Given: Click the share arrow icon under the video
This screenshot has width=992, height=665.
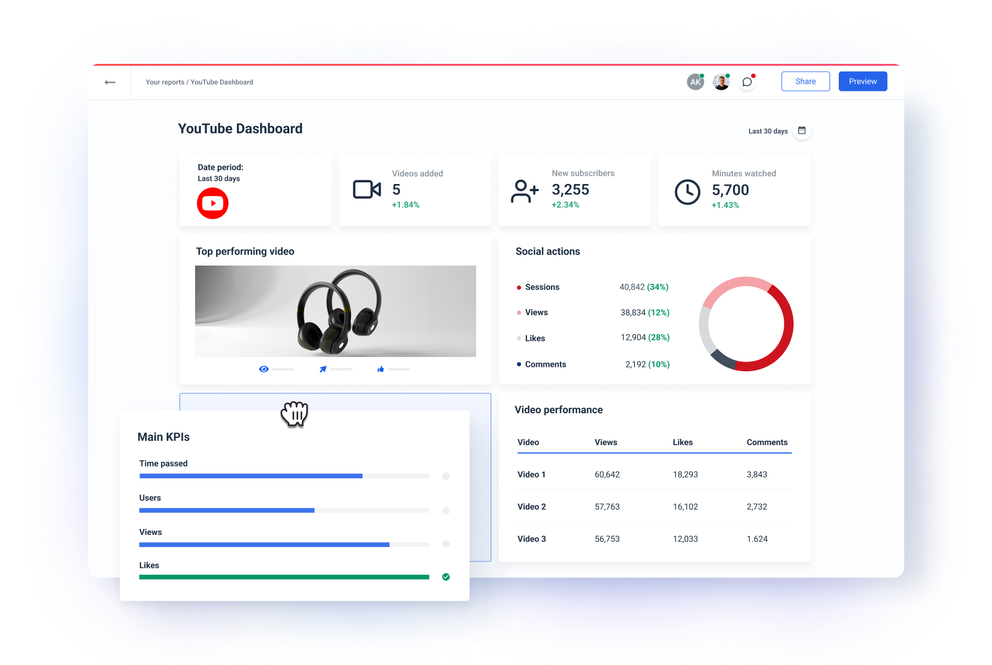Looking at the screenshot, I should 322,369.
